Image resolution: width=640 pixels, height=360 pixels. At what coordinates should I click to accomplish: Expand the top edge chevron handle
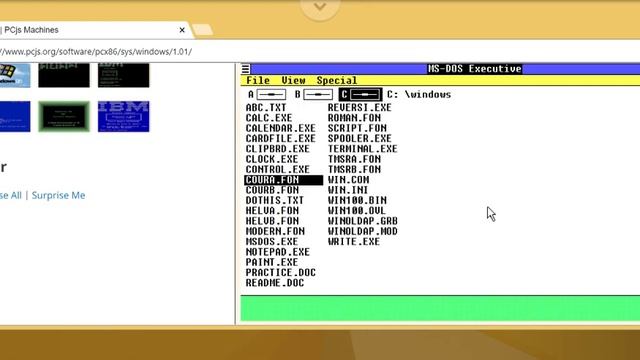pyautogui.click(x=320, y=7)
